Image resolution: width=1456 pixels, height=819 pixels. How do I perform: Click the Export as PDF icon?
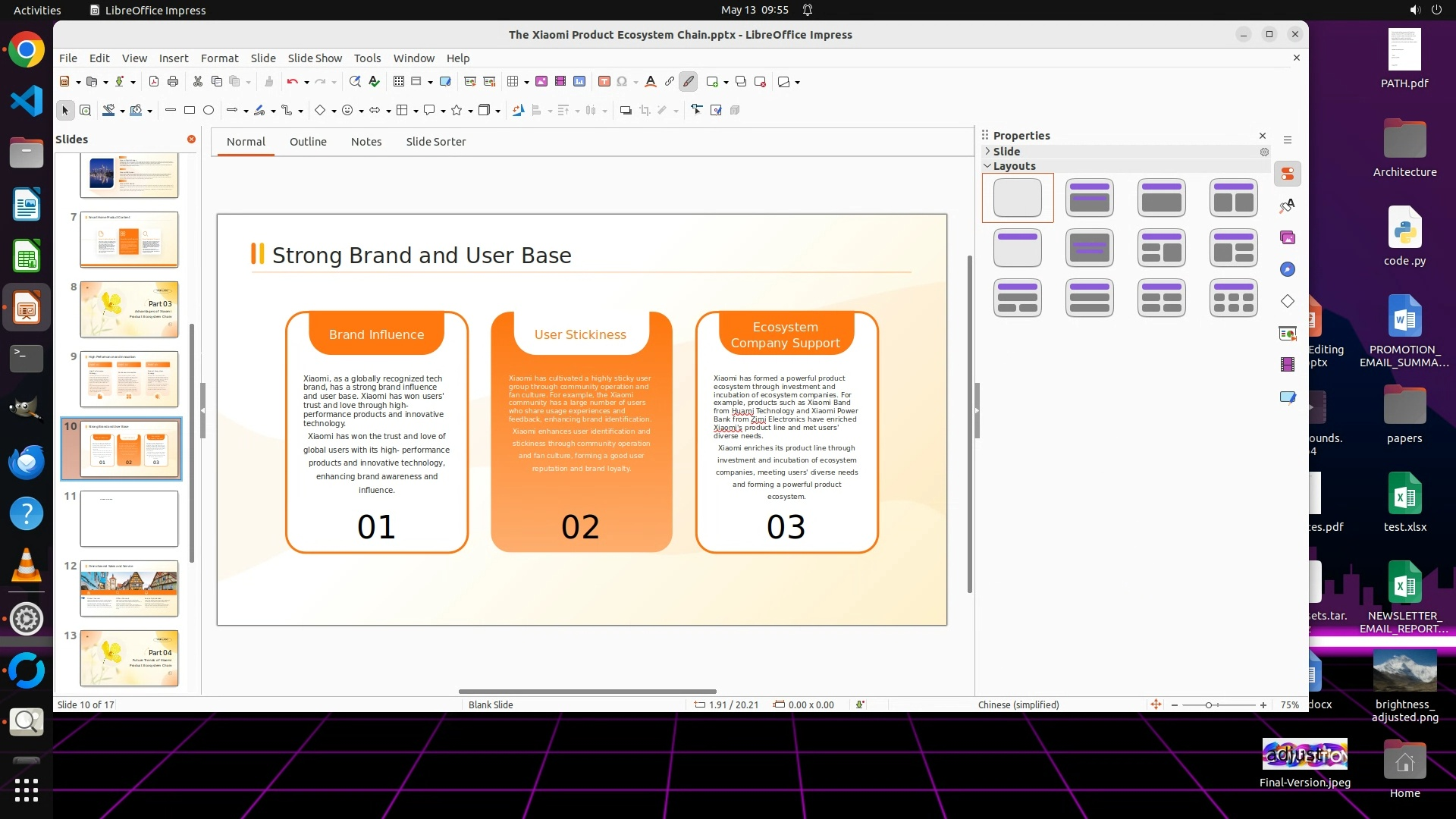[x=154, y=82]
